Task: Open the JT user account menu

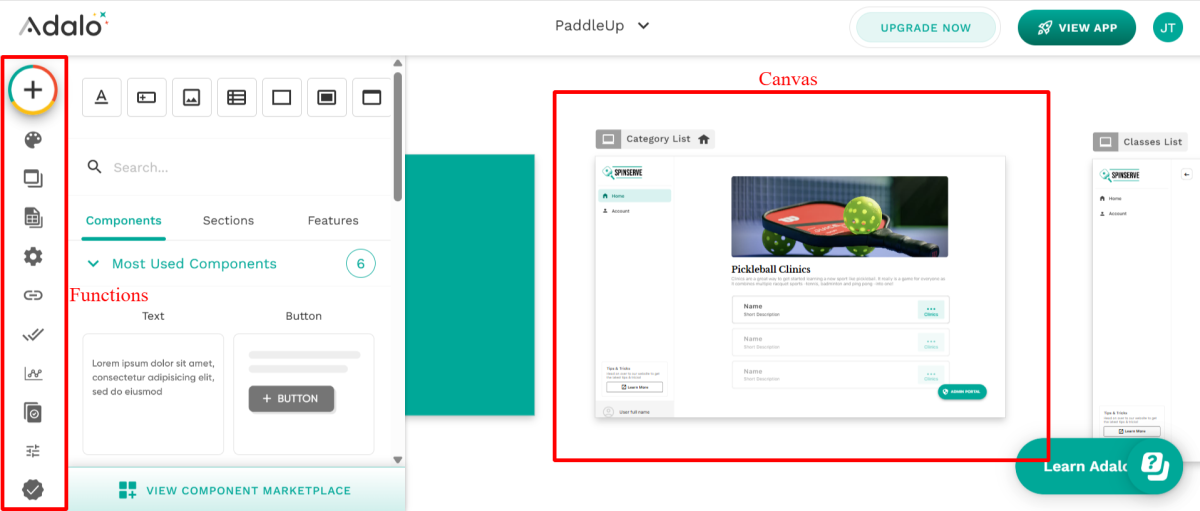Action: click(1167, 28)
